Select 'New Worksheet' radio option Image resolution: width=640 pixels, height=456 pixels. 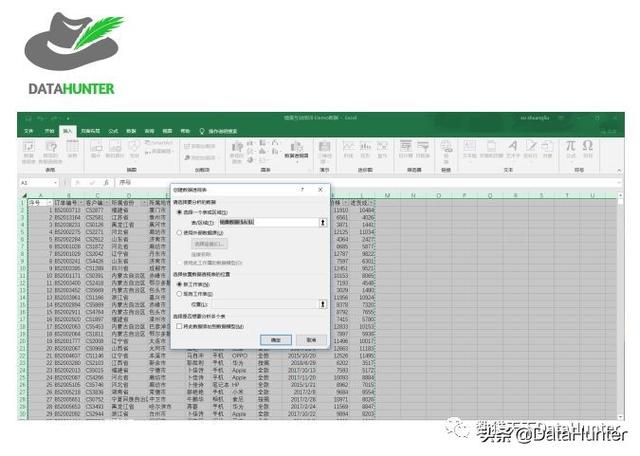[179, 284]
